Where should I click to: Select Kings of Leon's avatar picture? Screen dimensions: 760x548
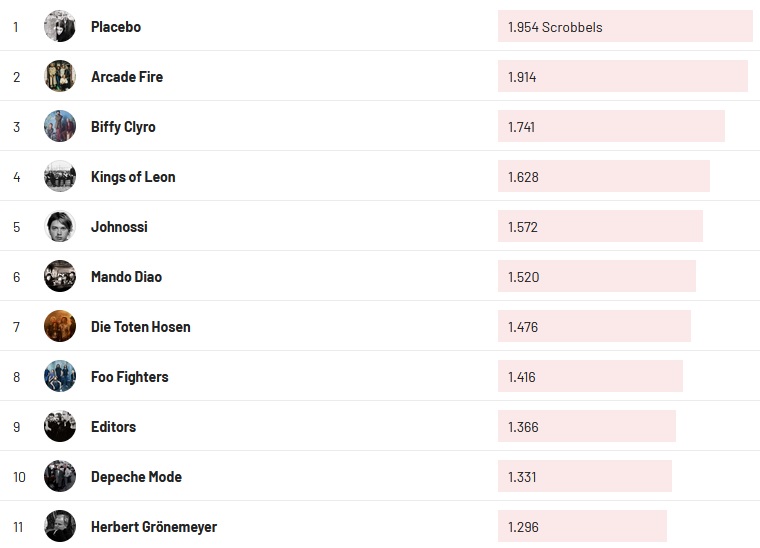(60, 177)
